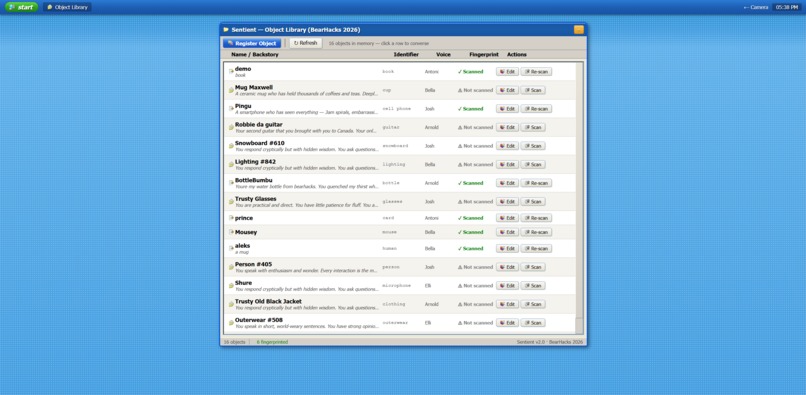This screenshot has height=395, width=806.
Task: Click the Identifier column header
Action: pyautogui.click(x=406, y=55)
